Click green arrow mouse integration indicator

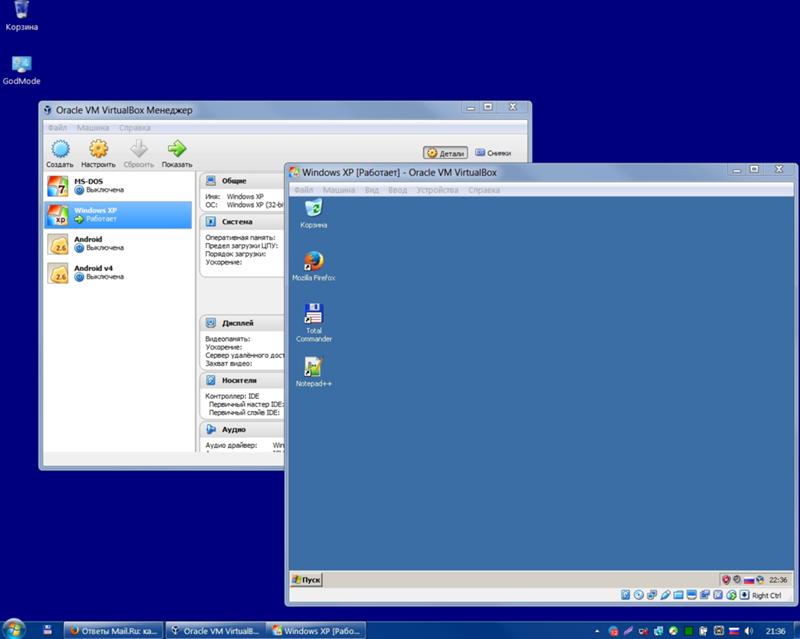731,595
